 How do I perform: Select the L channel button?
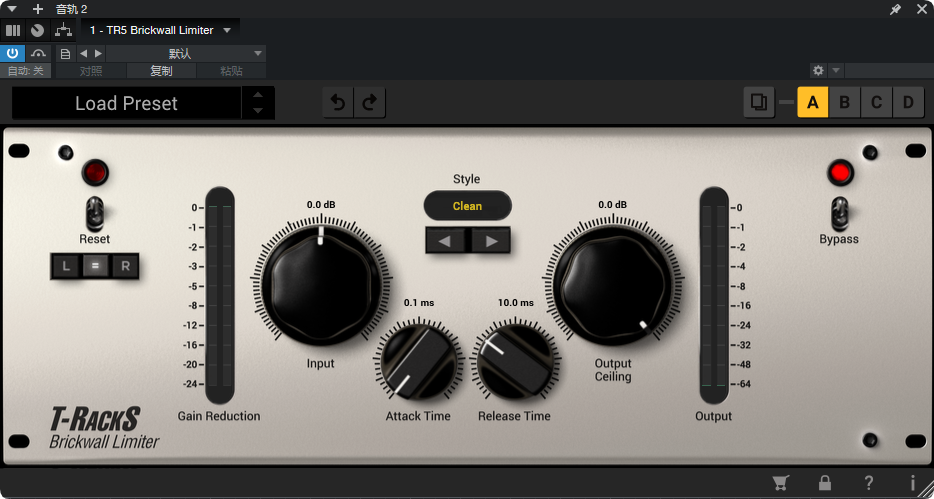[x=66, y=266]
